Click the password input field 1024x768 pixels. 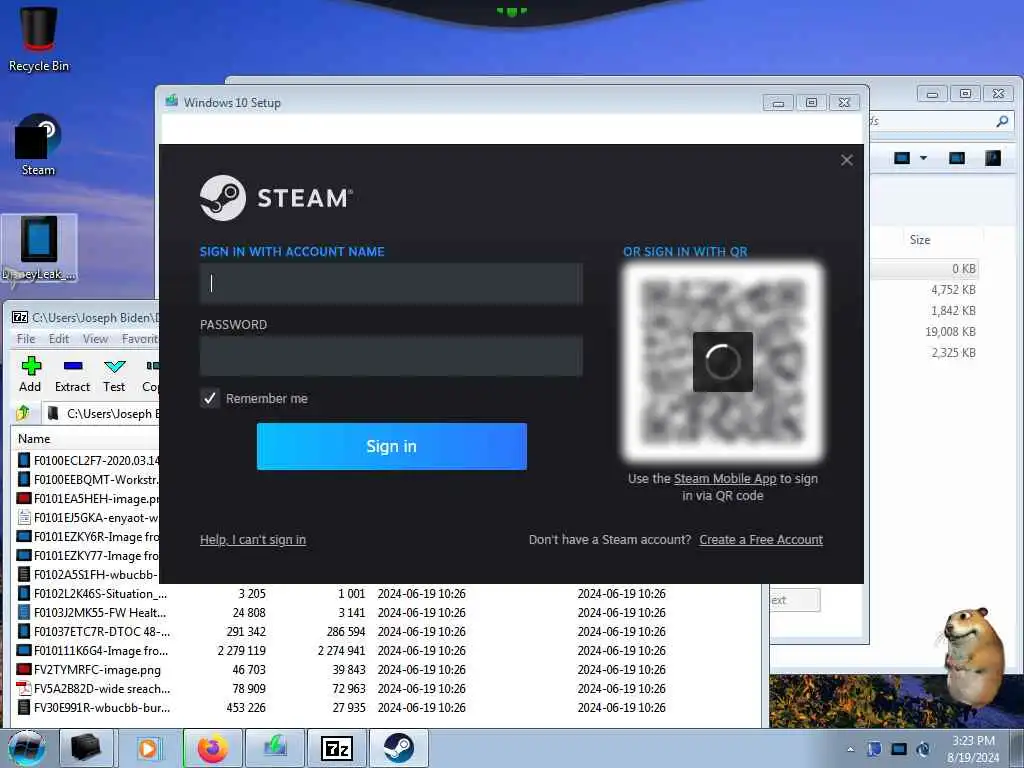coord(391,356)
